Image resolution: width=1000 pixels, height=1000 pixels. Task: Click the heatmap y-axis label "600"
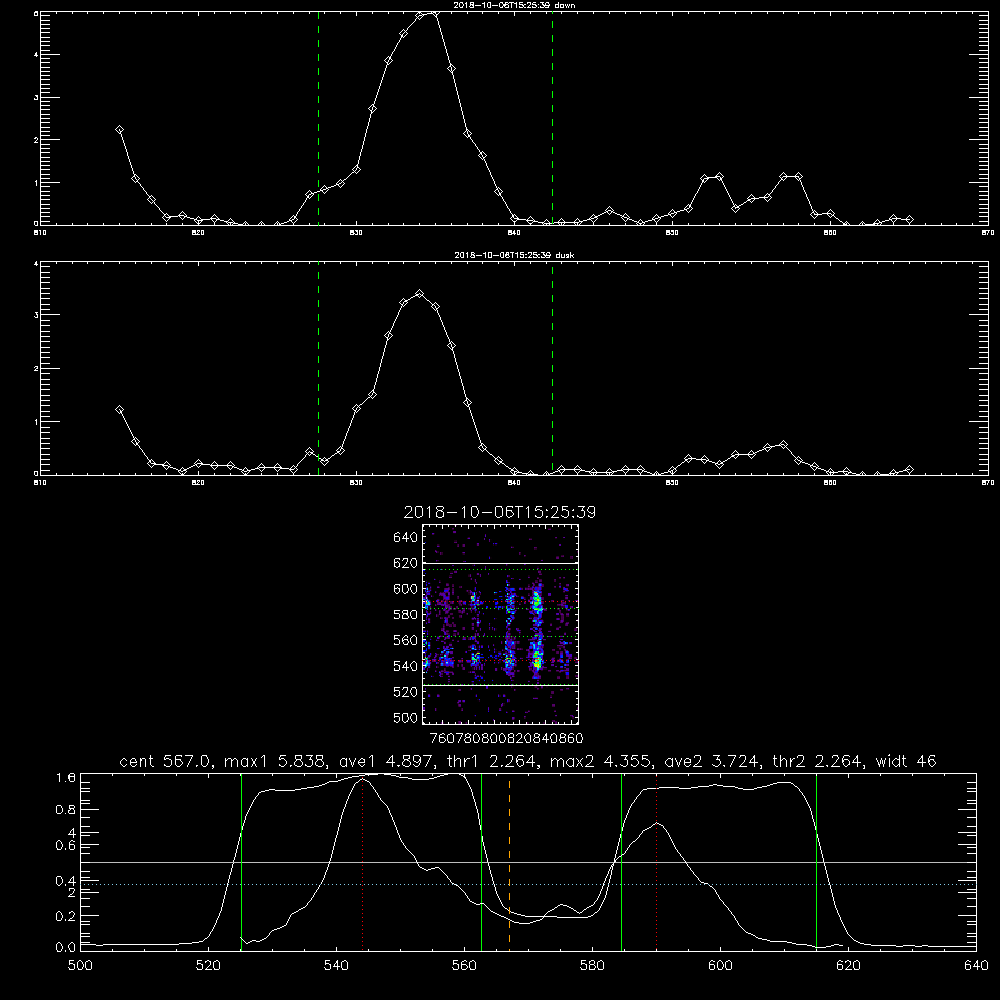click(405, 589)
